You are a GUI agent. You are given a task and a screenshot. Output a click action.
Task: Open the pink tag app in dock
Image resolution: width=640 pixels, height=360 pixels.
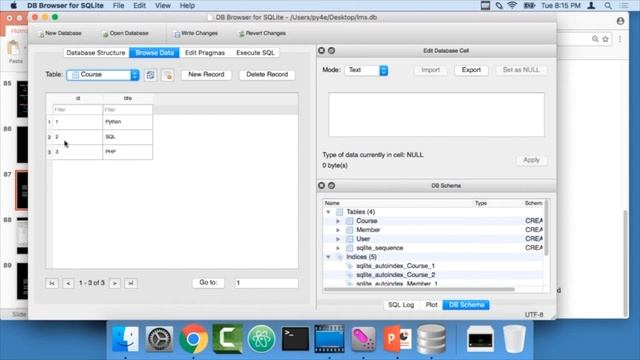pos(363,339)
